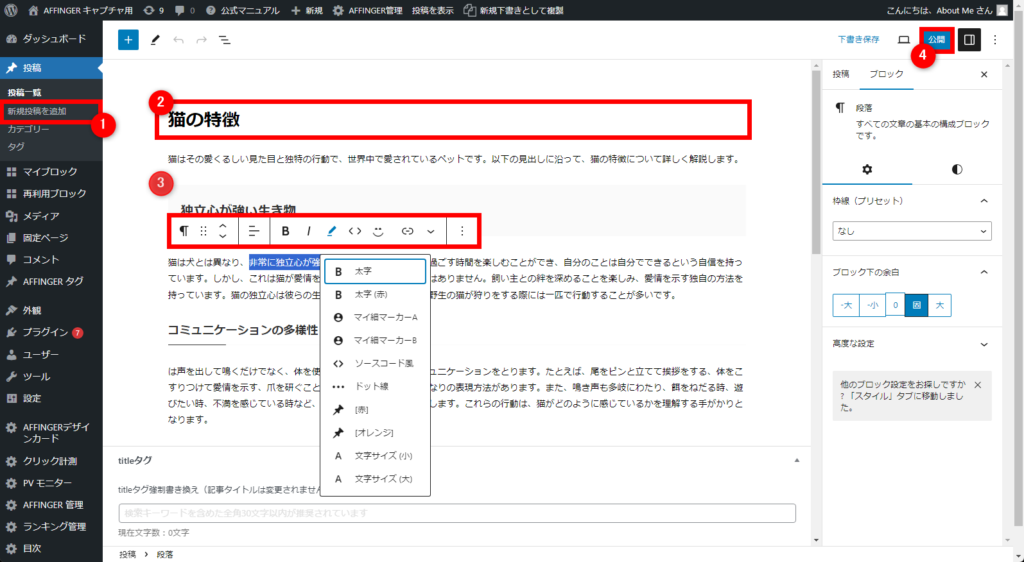Change text alignment in block toolbar
This screenshot has width=1024, height=562.
254,230
